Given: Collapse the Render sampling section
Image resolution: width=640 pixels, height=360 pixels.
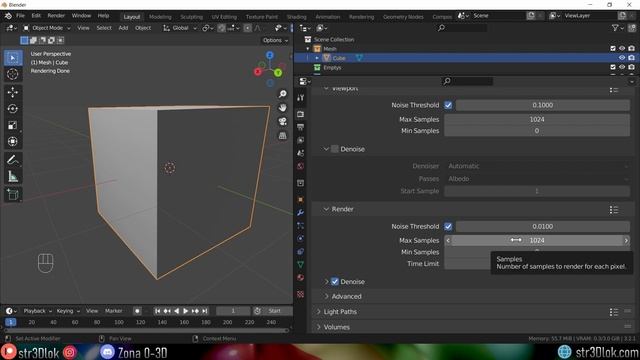Looking at the screenshot, I should pyautogui.click(x=326, y=209).
